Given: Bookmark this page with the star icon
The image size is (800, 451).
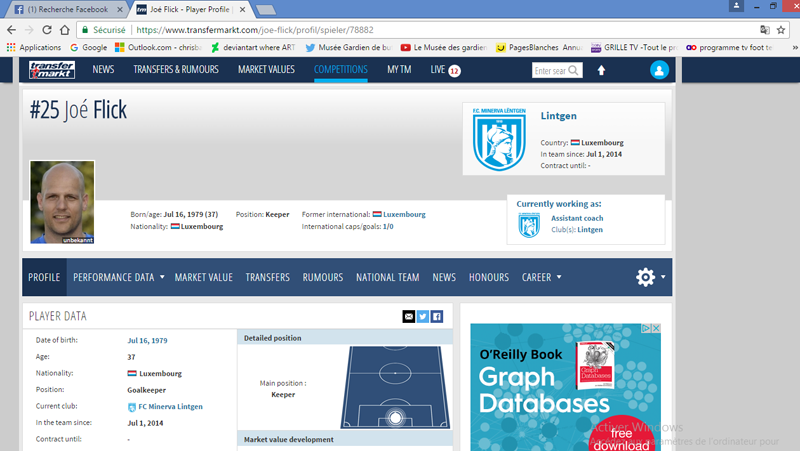Looking at the screenshot, I should pyautogui.click(x=781, y=30).
